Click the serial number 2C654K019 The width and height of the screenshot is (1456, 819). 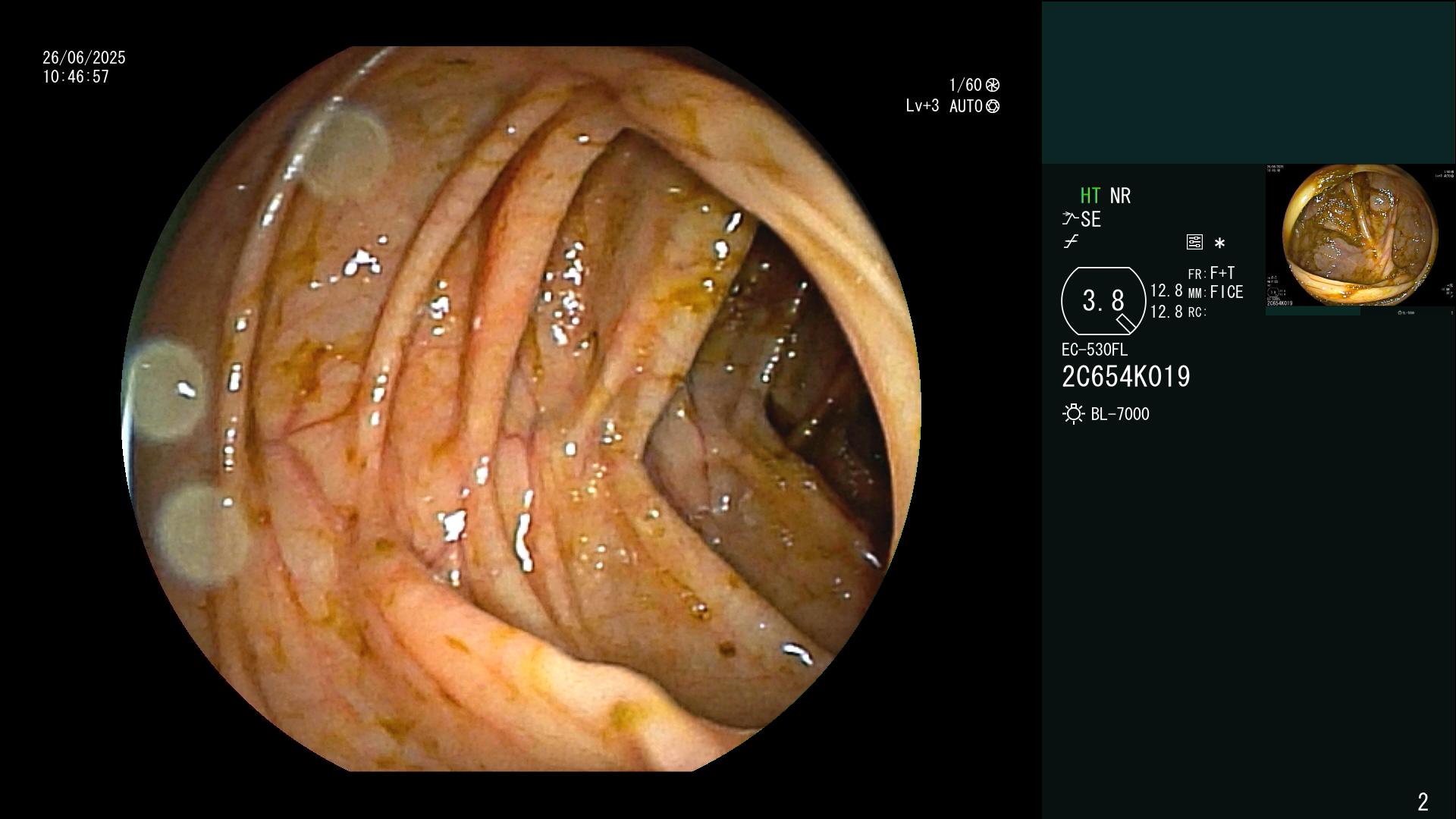[1125, 376]
